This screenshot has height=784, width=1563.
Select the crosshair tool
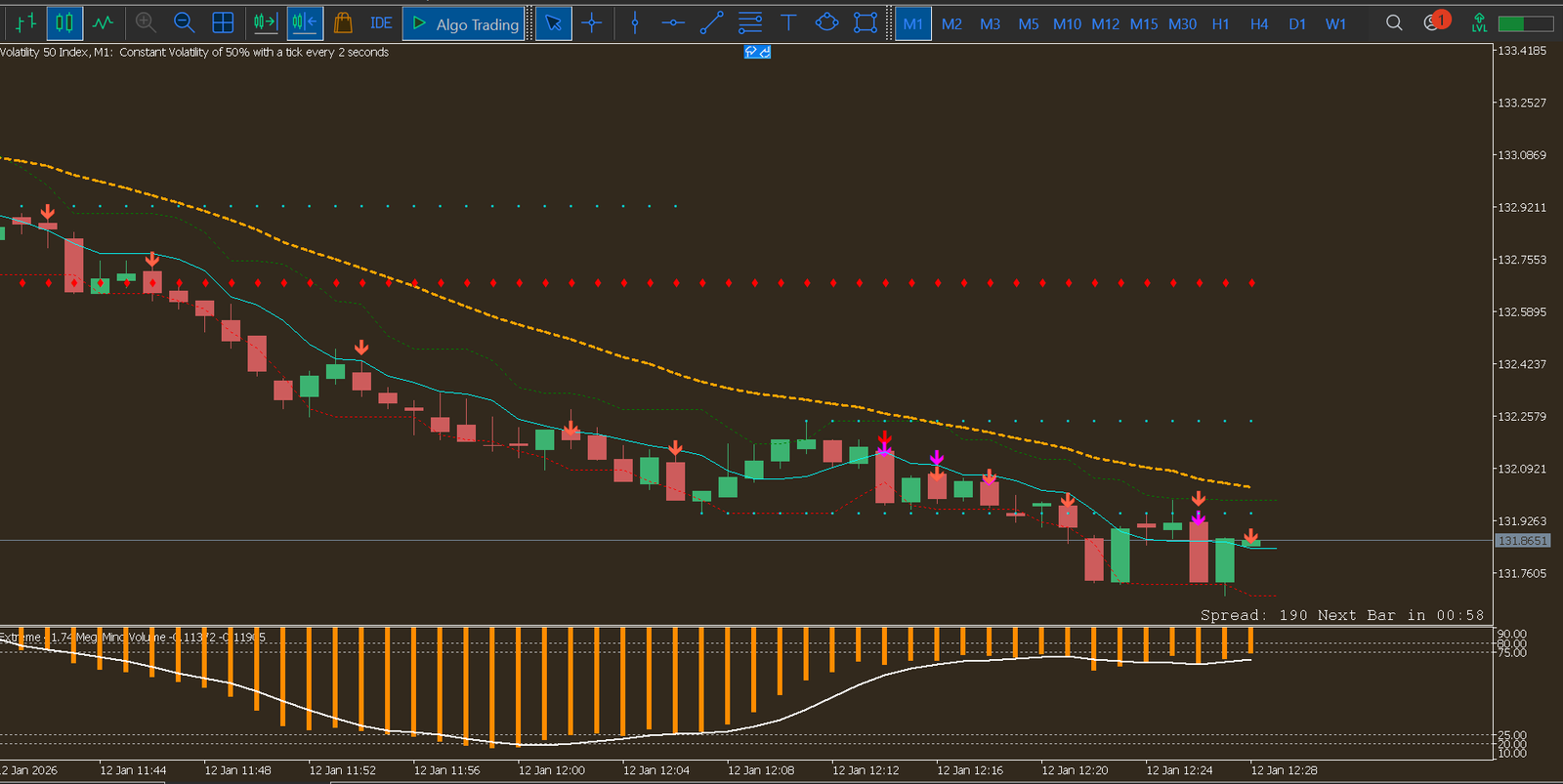(x=592, y=22)
